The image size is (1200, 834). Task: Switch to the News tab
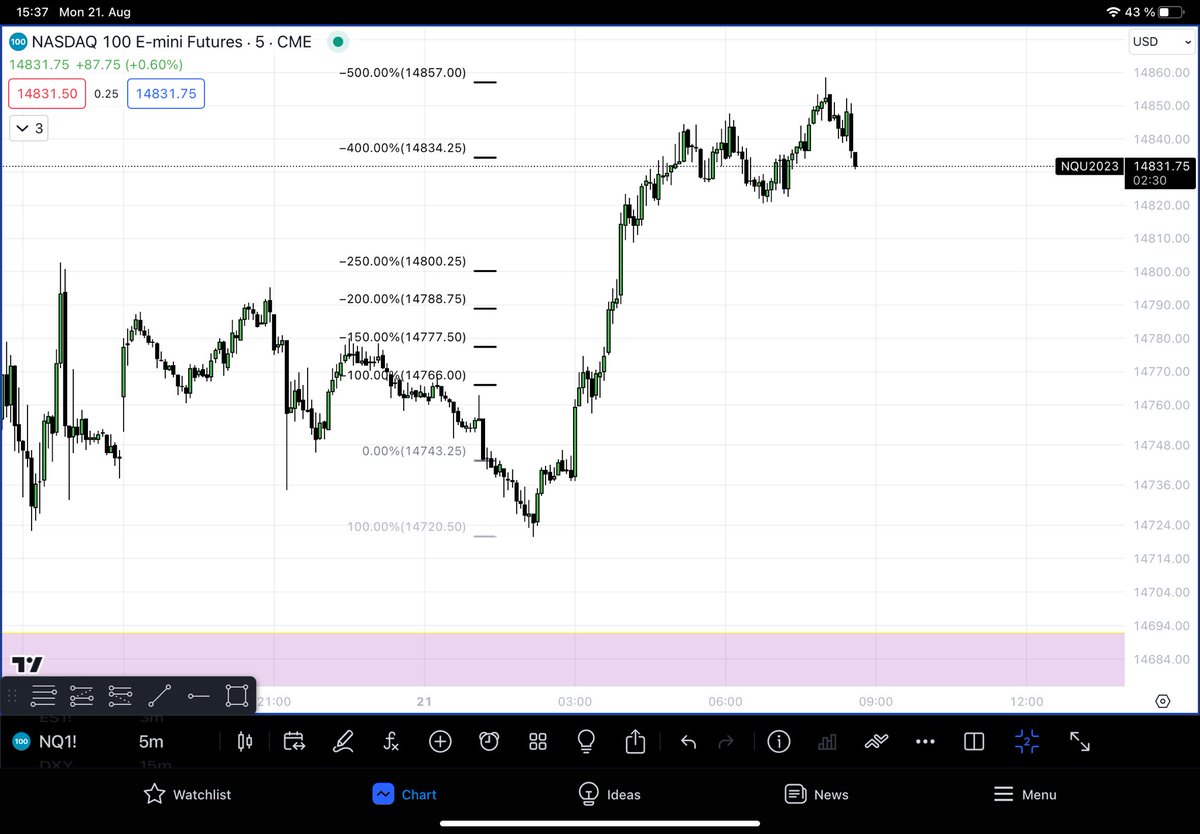[x=817, y=794]
